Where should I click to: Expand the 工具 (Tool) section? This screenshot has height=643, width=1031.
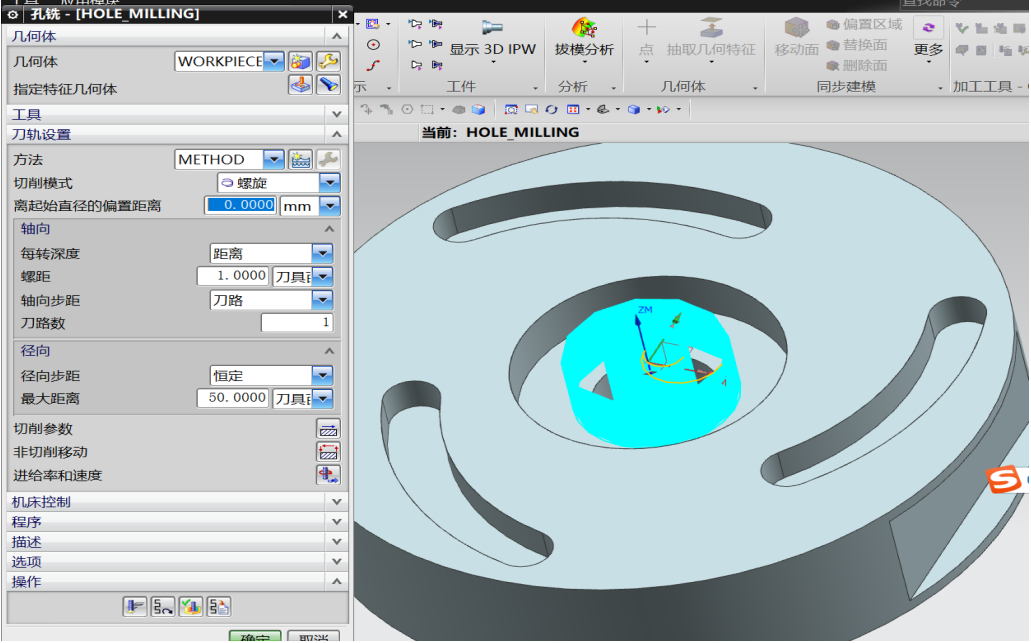point(337,114)
